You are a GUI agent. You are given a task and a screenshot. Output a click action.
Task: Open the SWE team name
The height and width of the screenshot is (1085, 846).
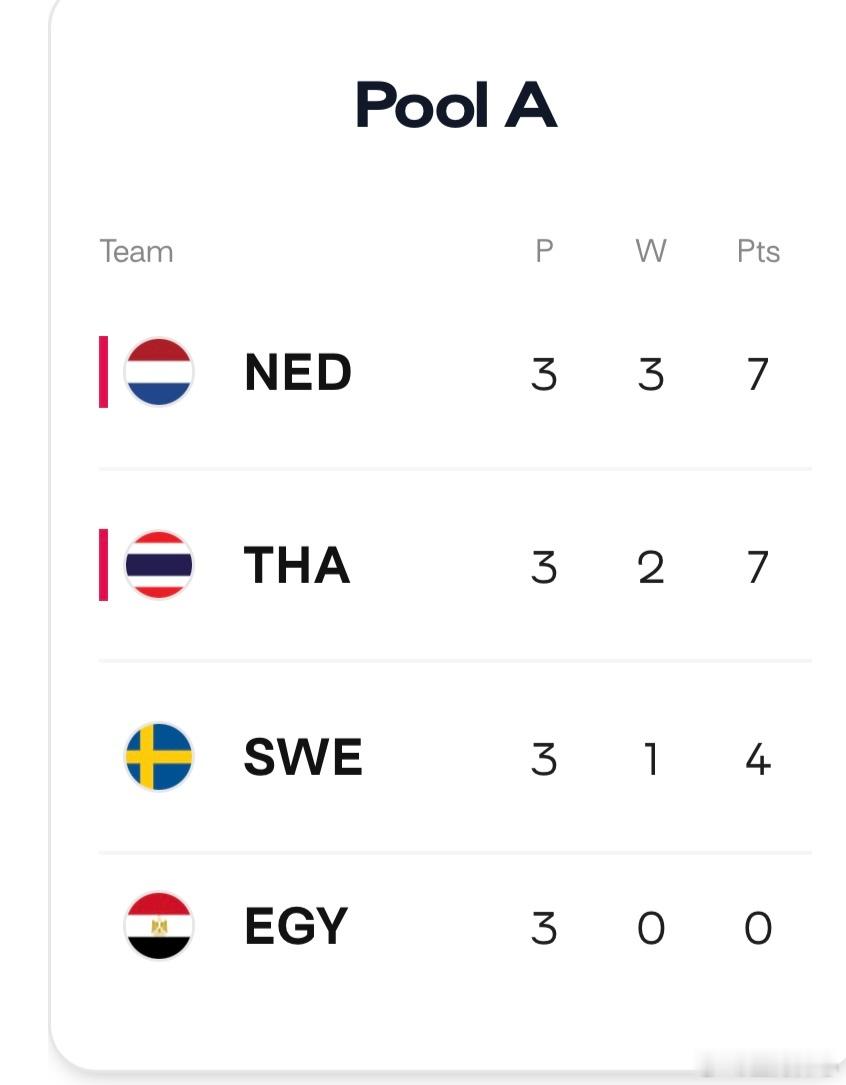click(x=303, y=757)
